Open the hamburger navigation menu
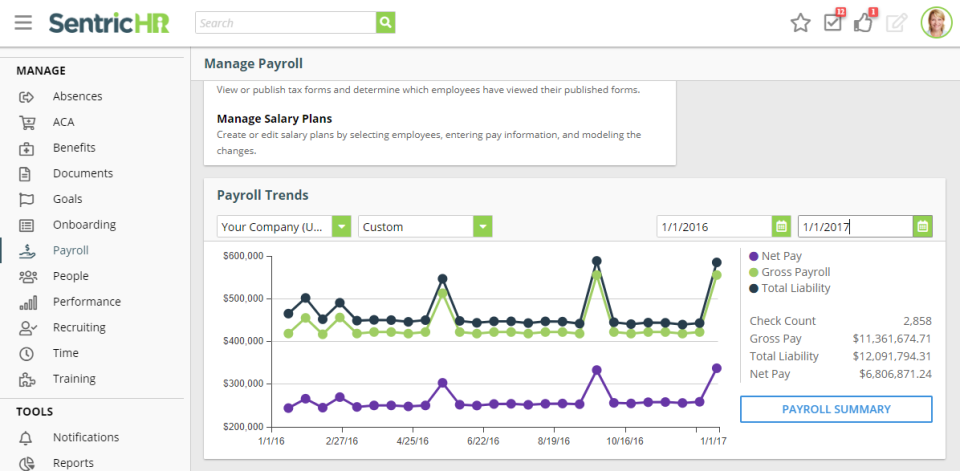The height and width of the screenshot is (471, 960). coord(23,22)
